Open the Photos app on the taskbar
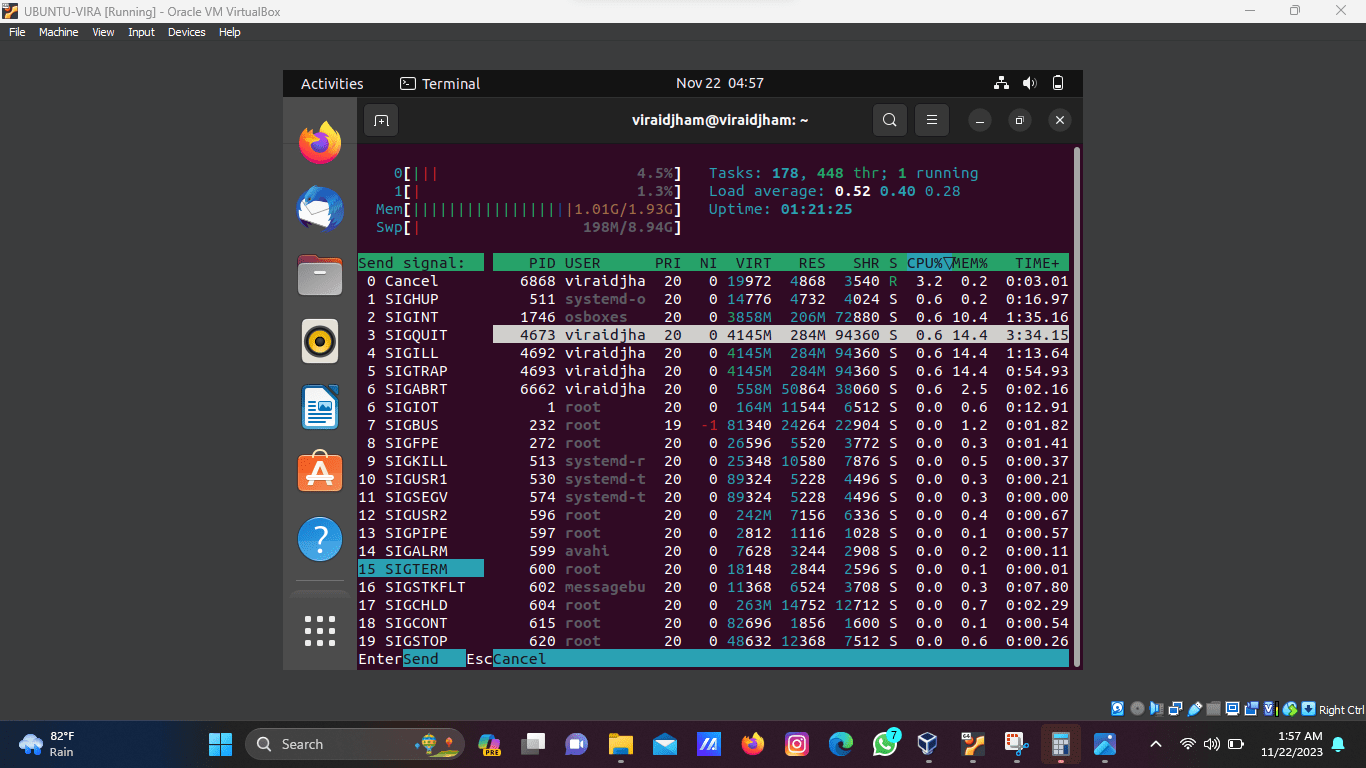 (1105, 744)
